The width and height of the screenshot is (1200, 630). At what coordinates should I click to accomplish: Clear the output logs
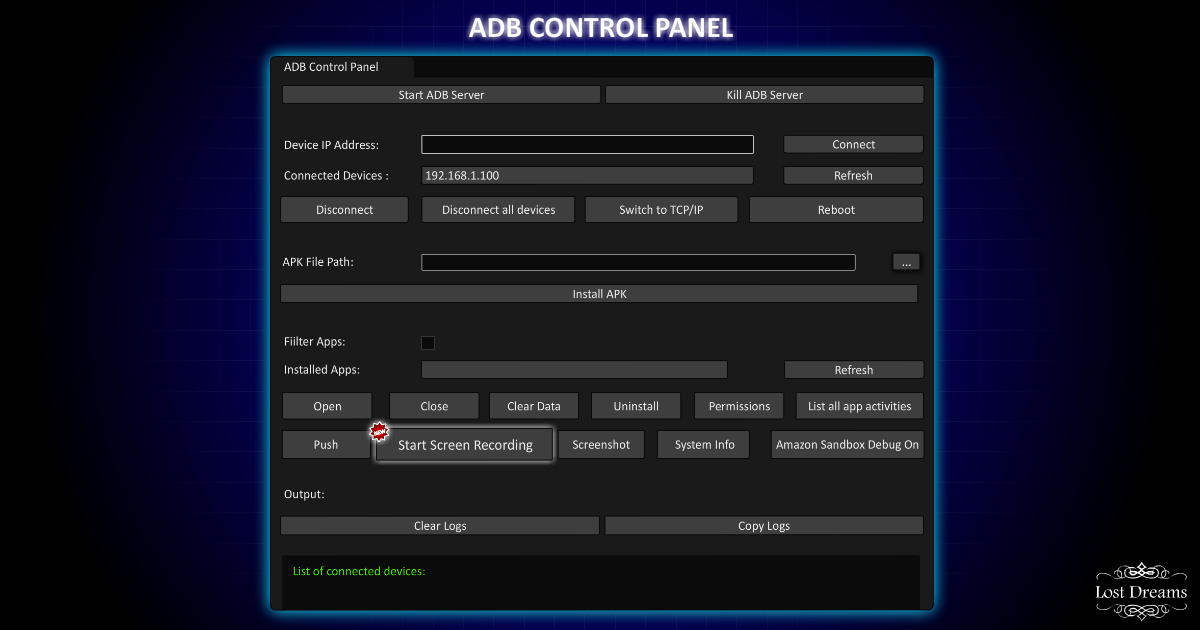[x=440, y=525]
